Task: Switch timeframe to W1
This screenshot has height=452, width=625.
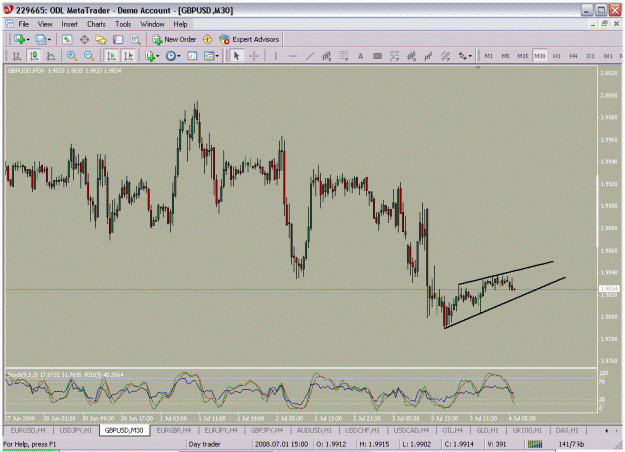Action: click(608, 56)
